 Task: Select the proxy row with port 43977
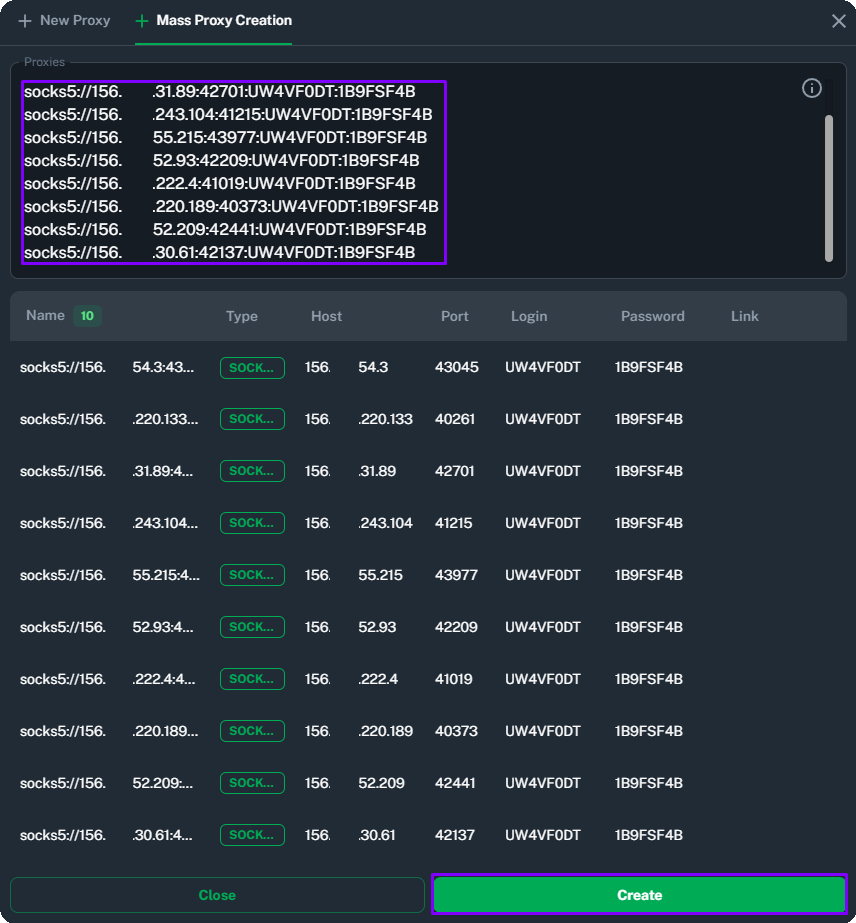coord(428,575)
